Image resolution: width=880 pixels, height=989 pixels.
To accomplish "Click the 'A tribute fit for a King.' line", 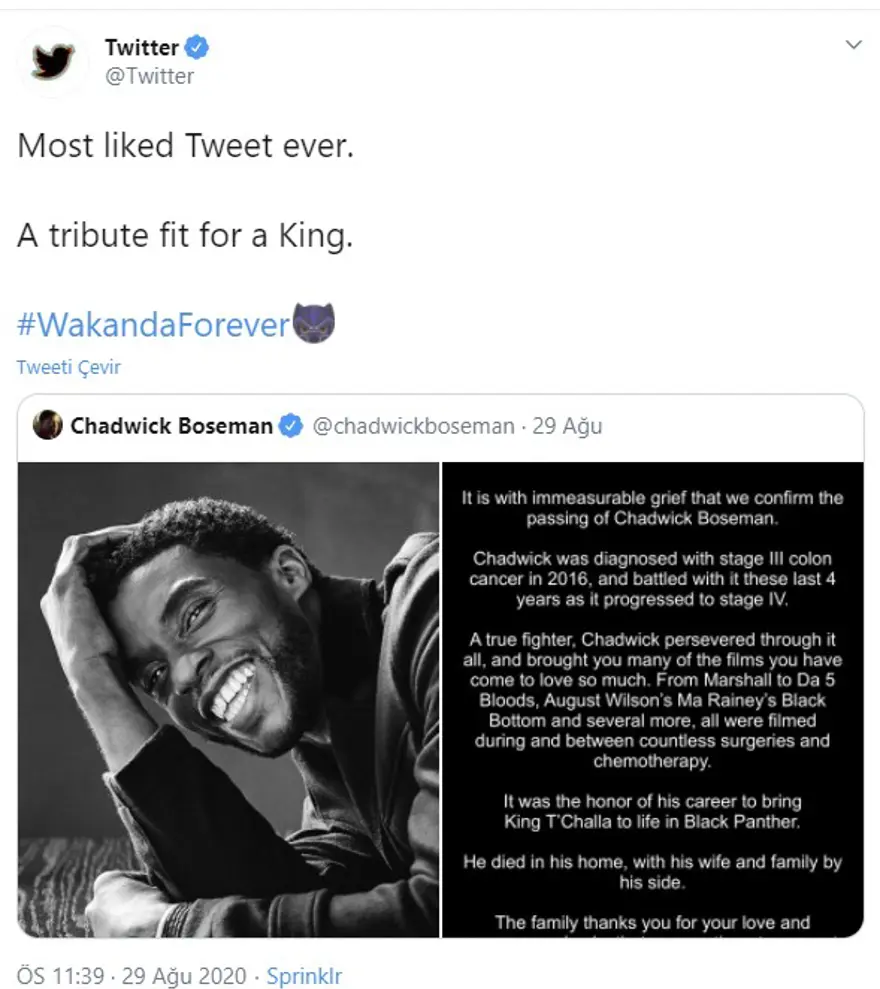I will (185, 236).
